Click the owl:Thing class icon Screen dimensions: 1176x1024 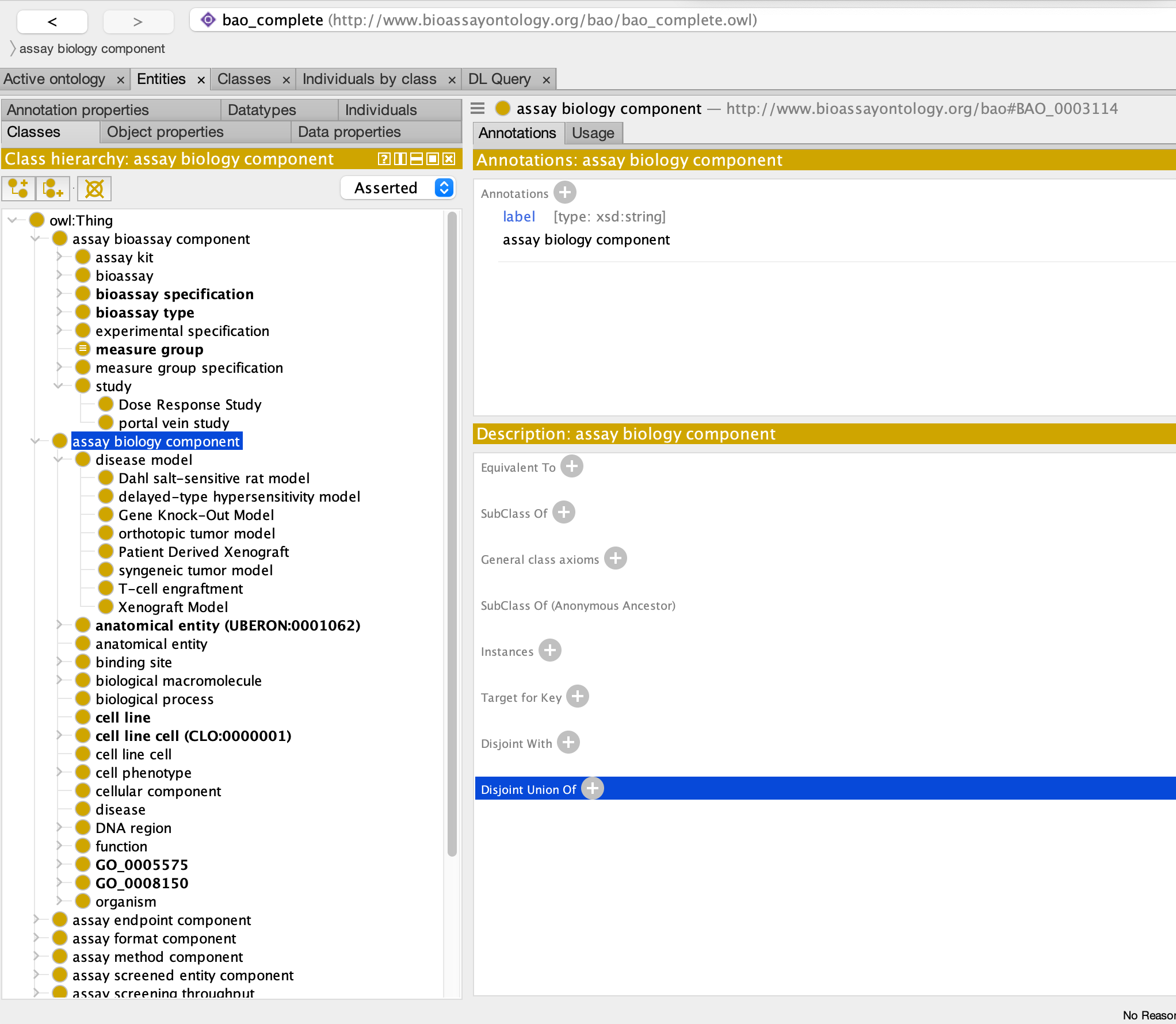click(37, 220)
